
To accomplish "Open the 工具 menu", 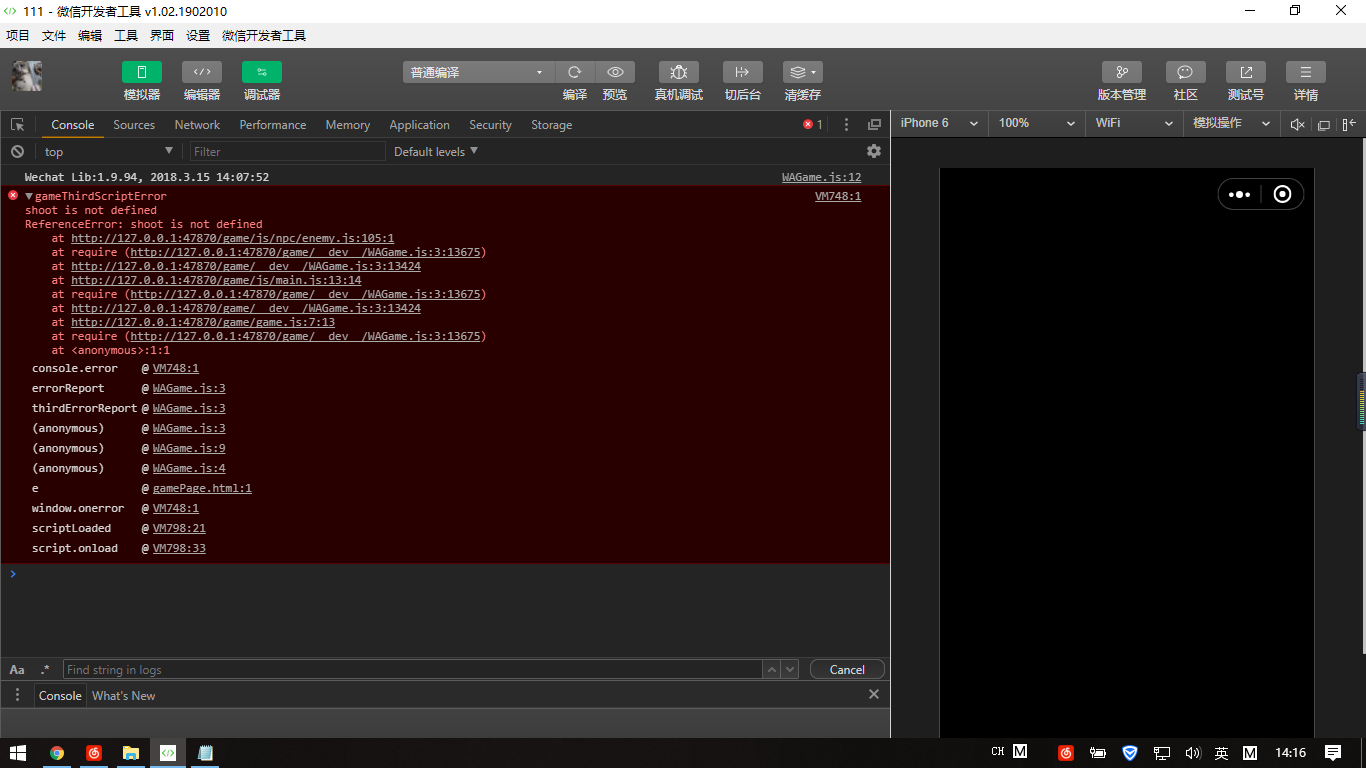I will (126, 35).
